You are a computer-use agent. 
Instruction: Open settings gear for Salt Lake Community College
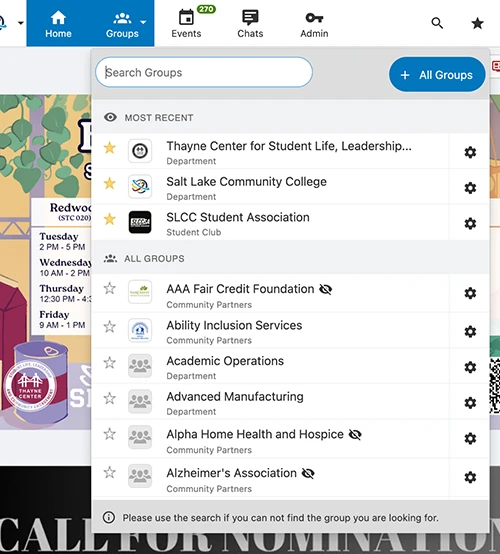click(x=470, y=188)
